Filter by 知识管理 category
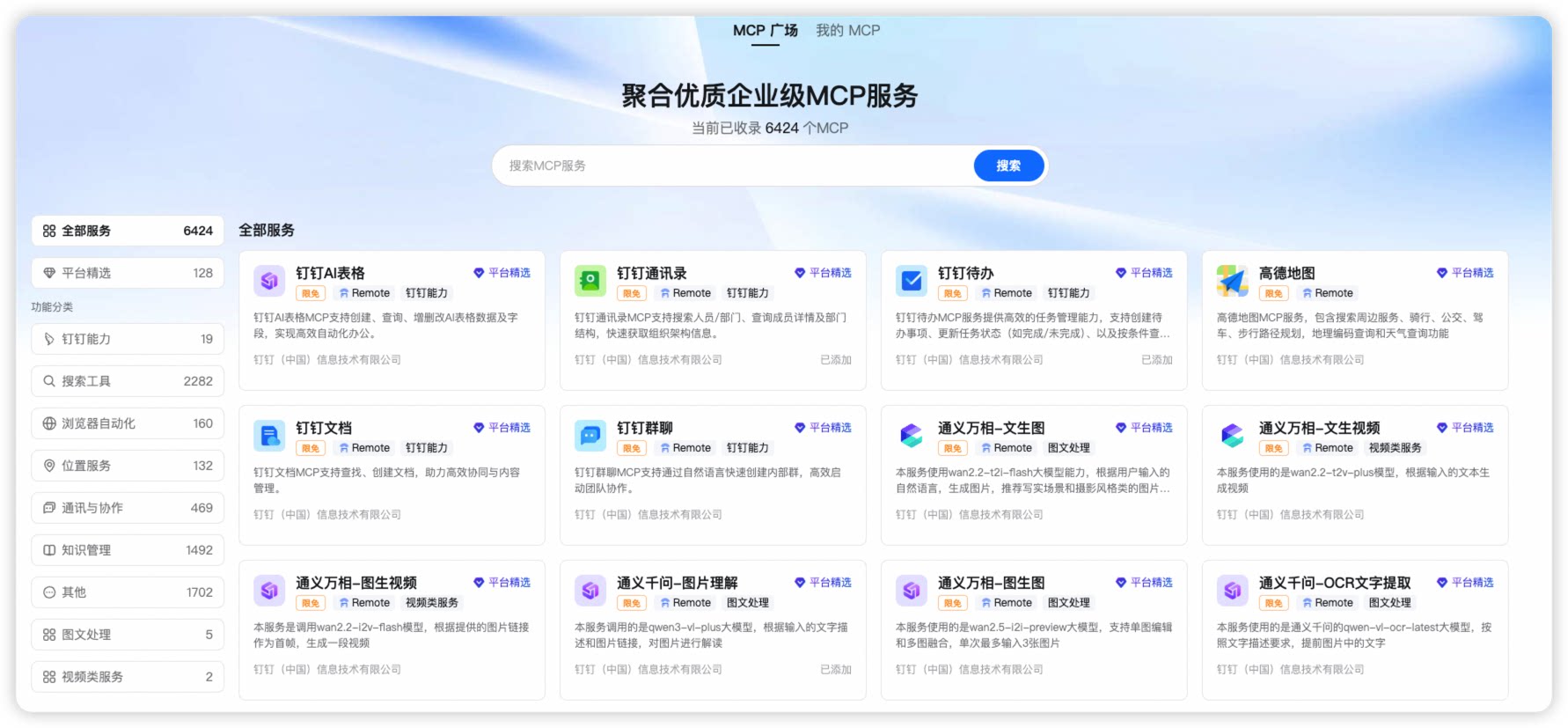 [x=128, y=550]
